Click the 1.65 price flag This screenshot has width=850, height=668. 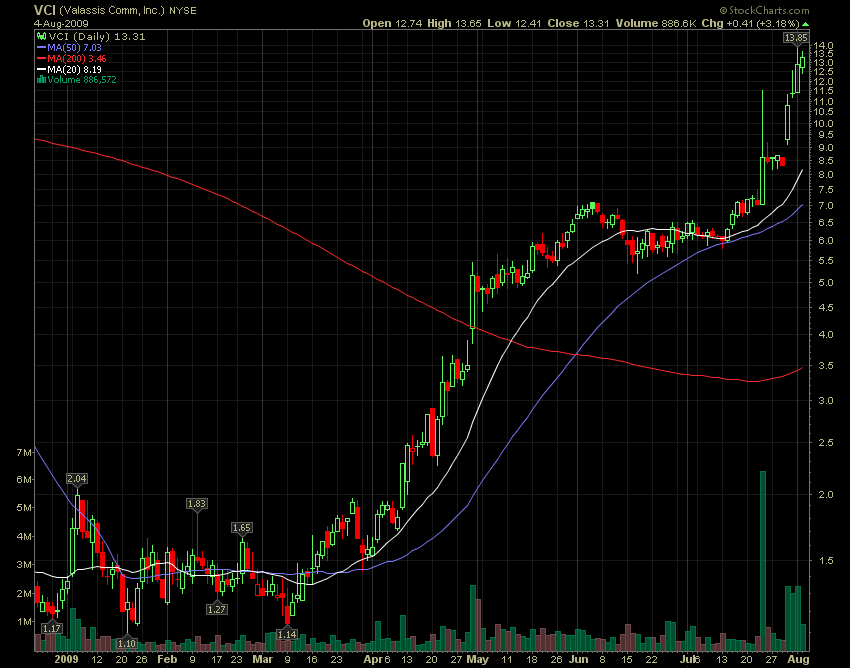[x=242, y=528]
